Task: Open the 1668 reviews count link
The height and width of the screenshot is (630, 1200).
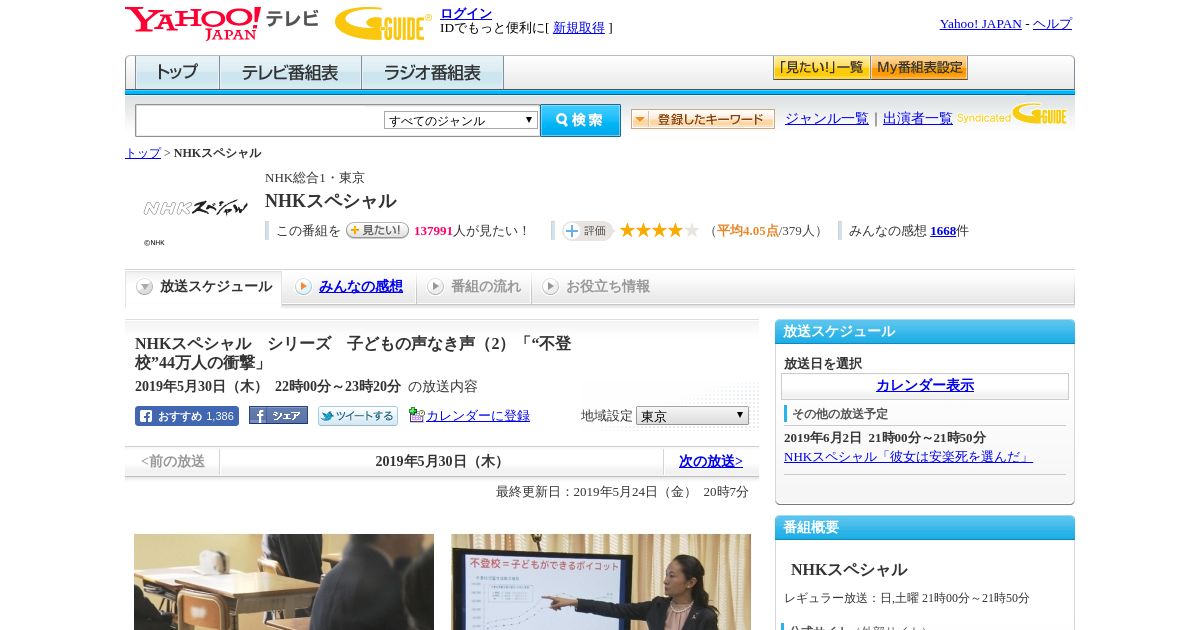Action: 943,231
